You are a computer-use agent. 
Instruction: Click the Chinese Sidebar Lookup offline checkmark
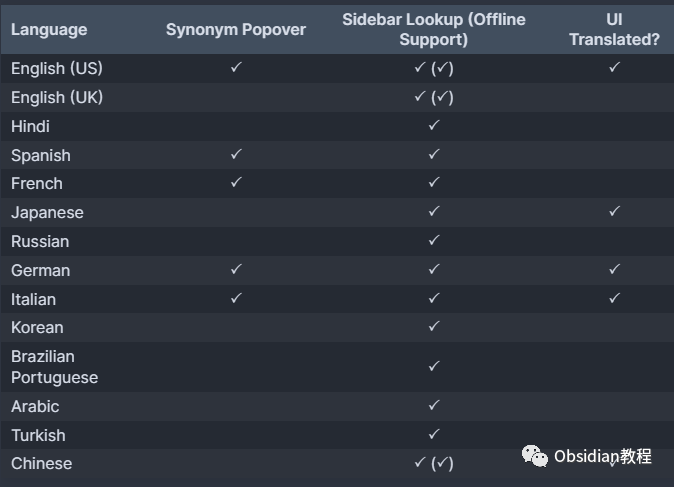click(442, 463)
